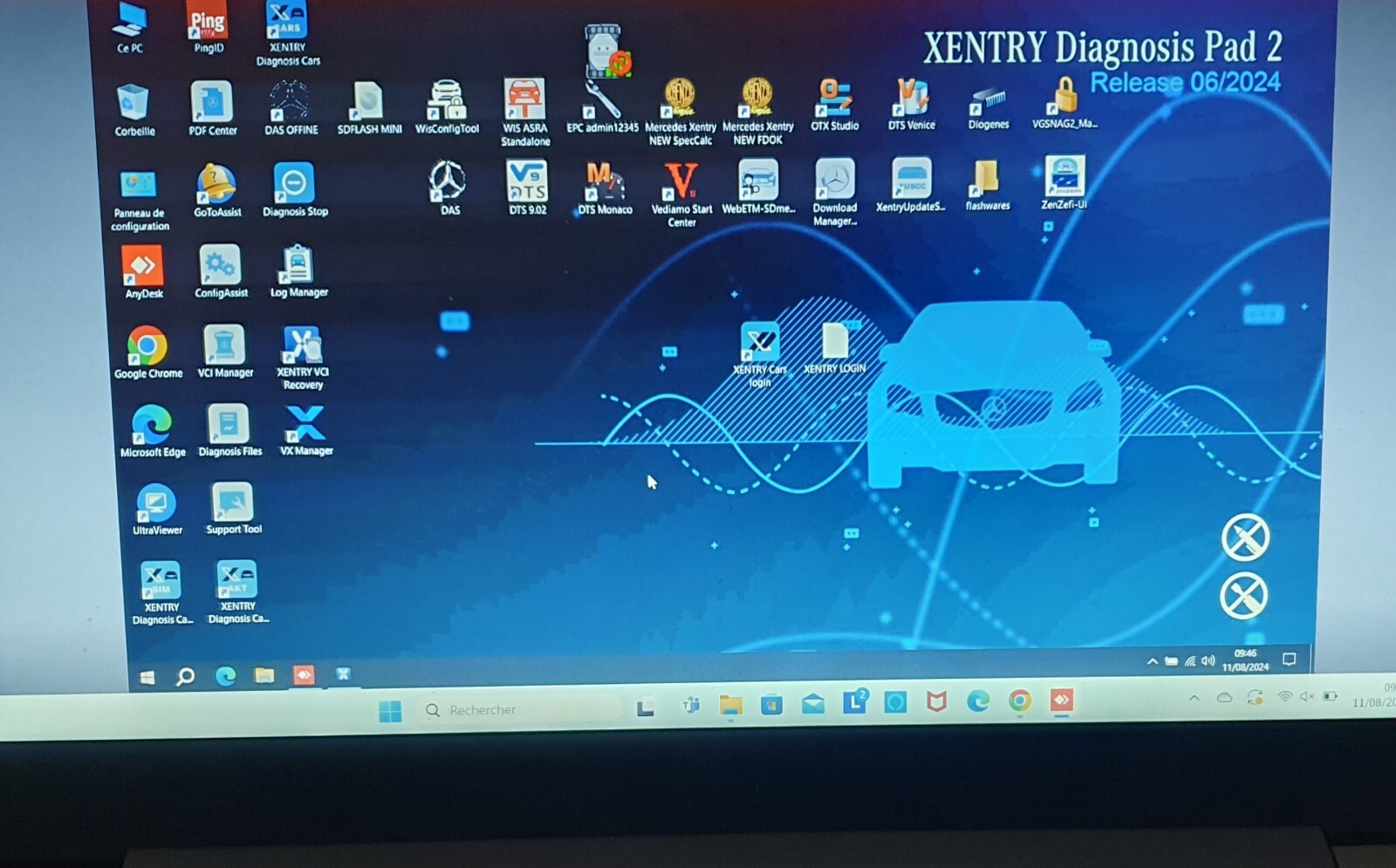Start XENTRY VCI Recovery

click(303, 358)
